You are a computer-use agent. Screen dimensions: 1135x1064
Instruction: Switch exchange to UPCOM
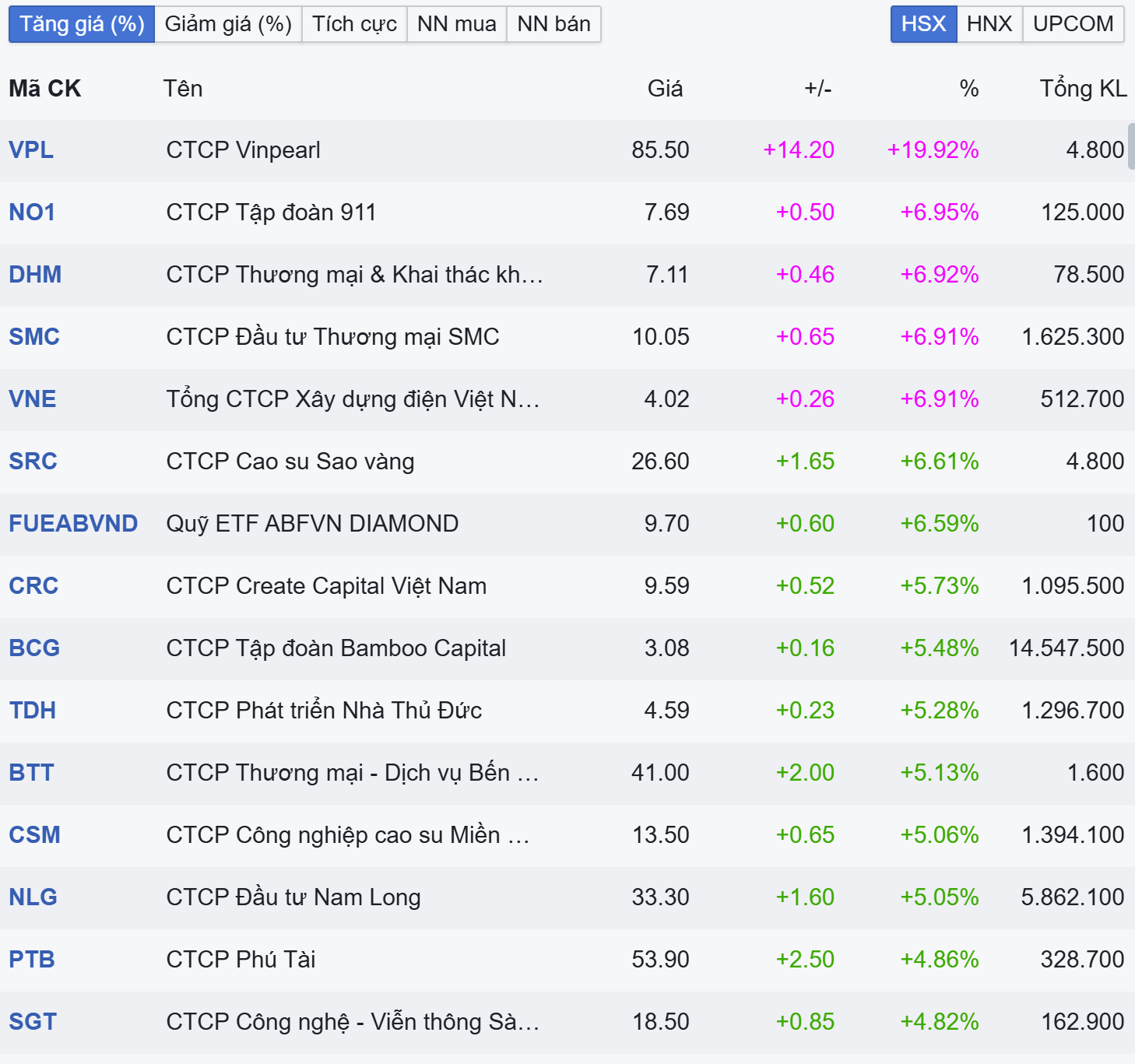[1073, 24]
